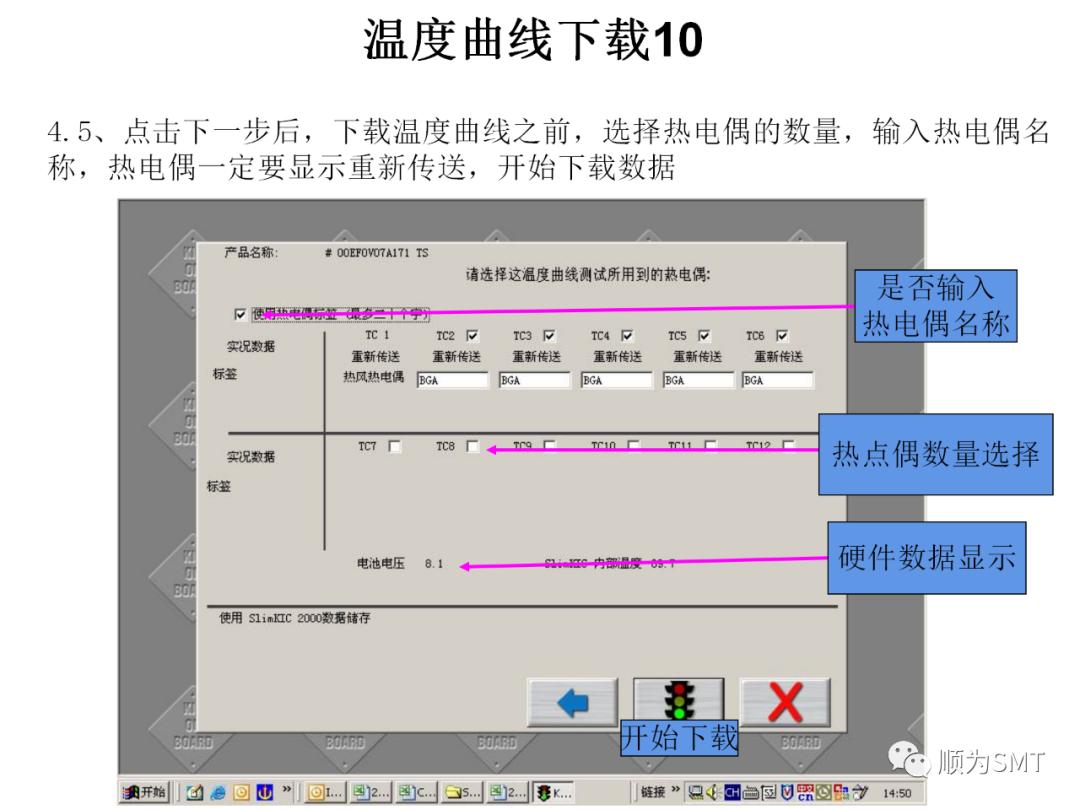Click the blue back arrow button
This screenshot has height=810, width=1080.
tap(572, 703)
